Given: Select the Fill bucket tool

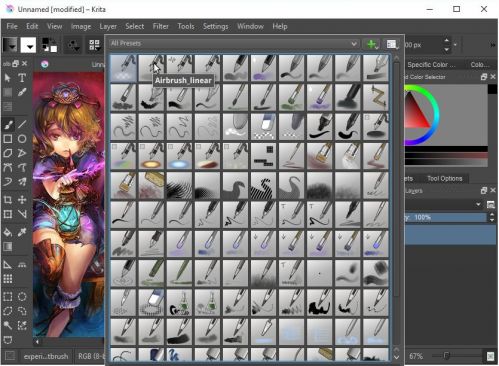Looking at the screenshot, I should [x=8, y=232].
